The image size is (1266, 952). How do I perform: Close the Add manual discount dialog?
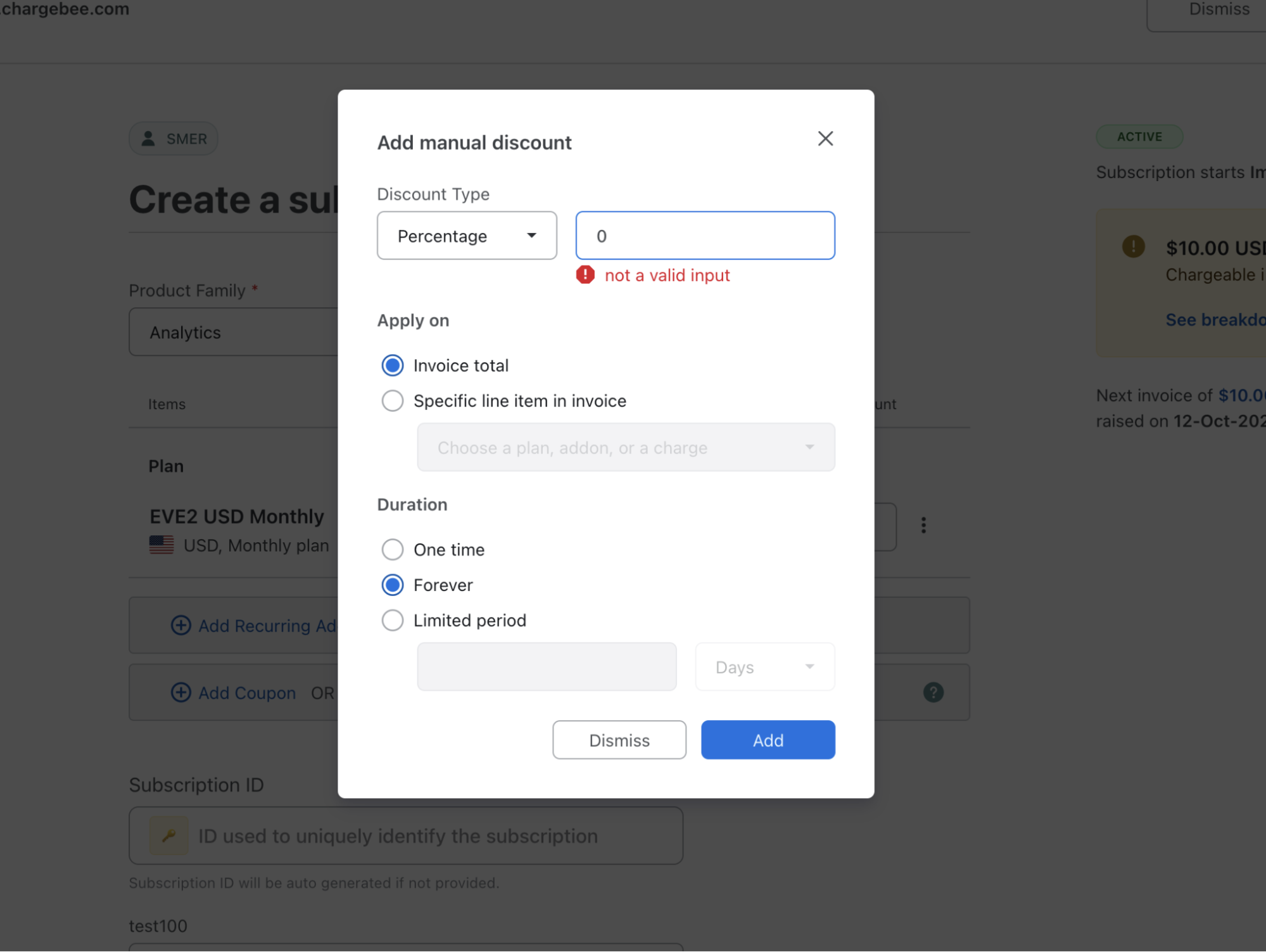tap(825, 139)
